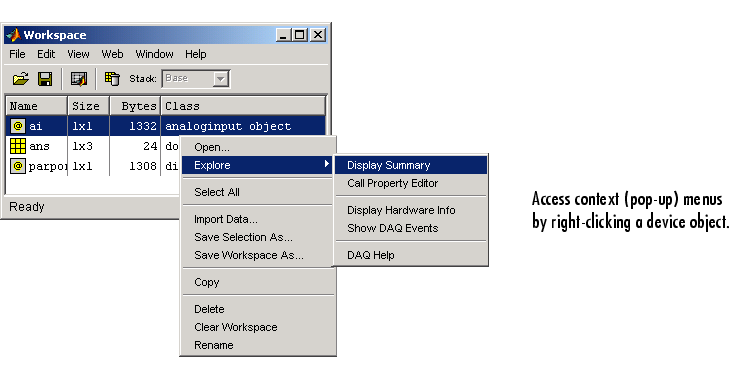Click the Load Data open-folder icon

pyautogui.click(x=21, y=78)
